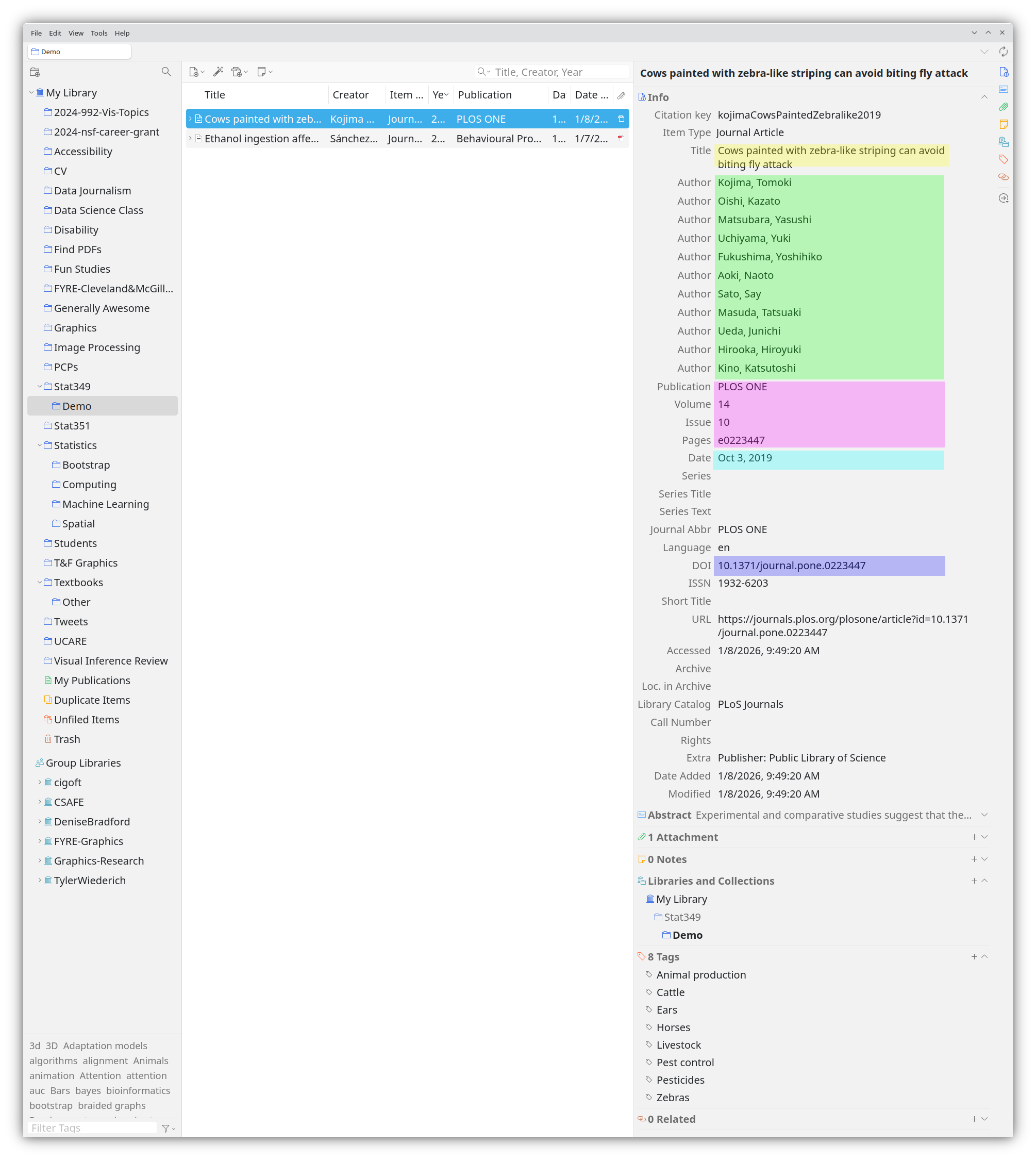Click the purple highlighted DOI field

(x=828, y=566)
